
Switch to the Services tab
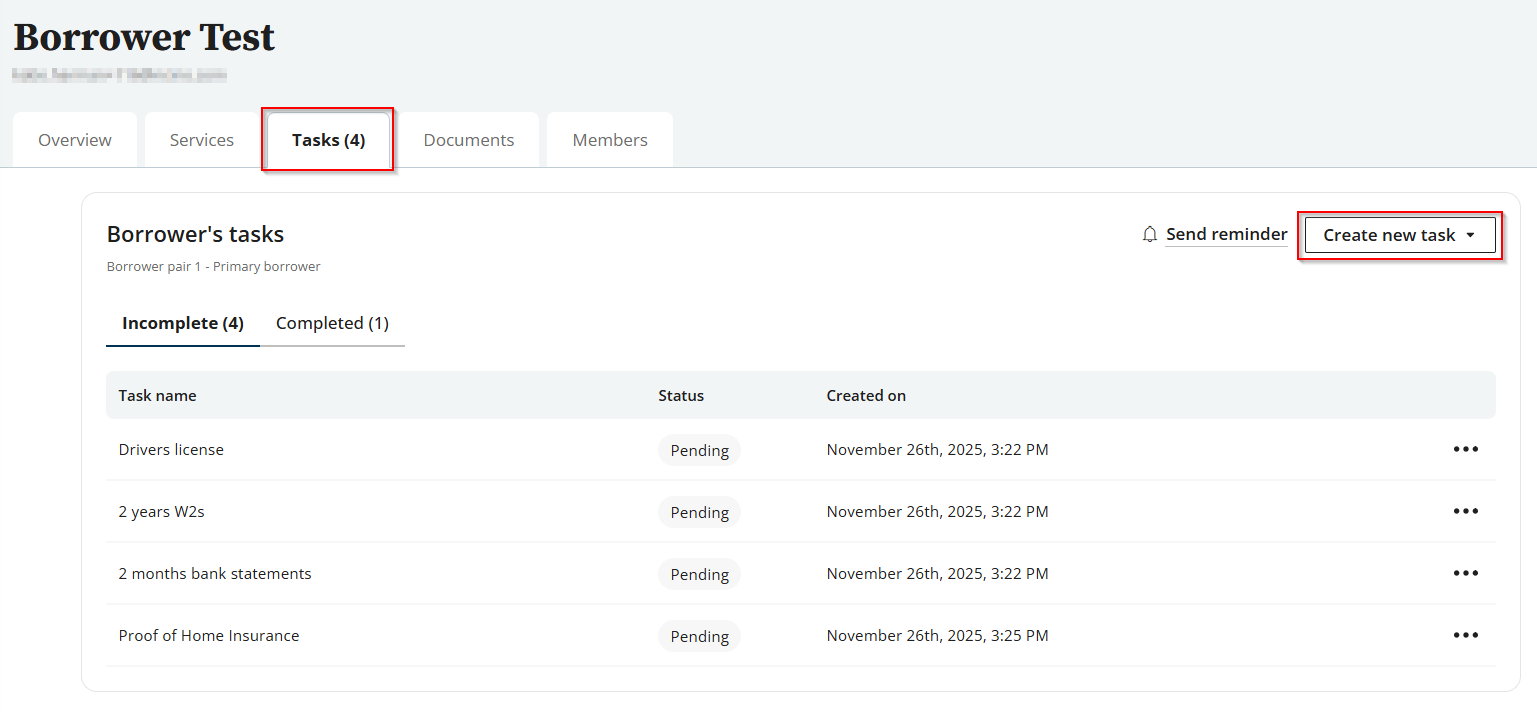[201, 139]
